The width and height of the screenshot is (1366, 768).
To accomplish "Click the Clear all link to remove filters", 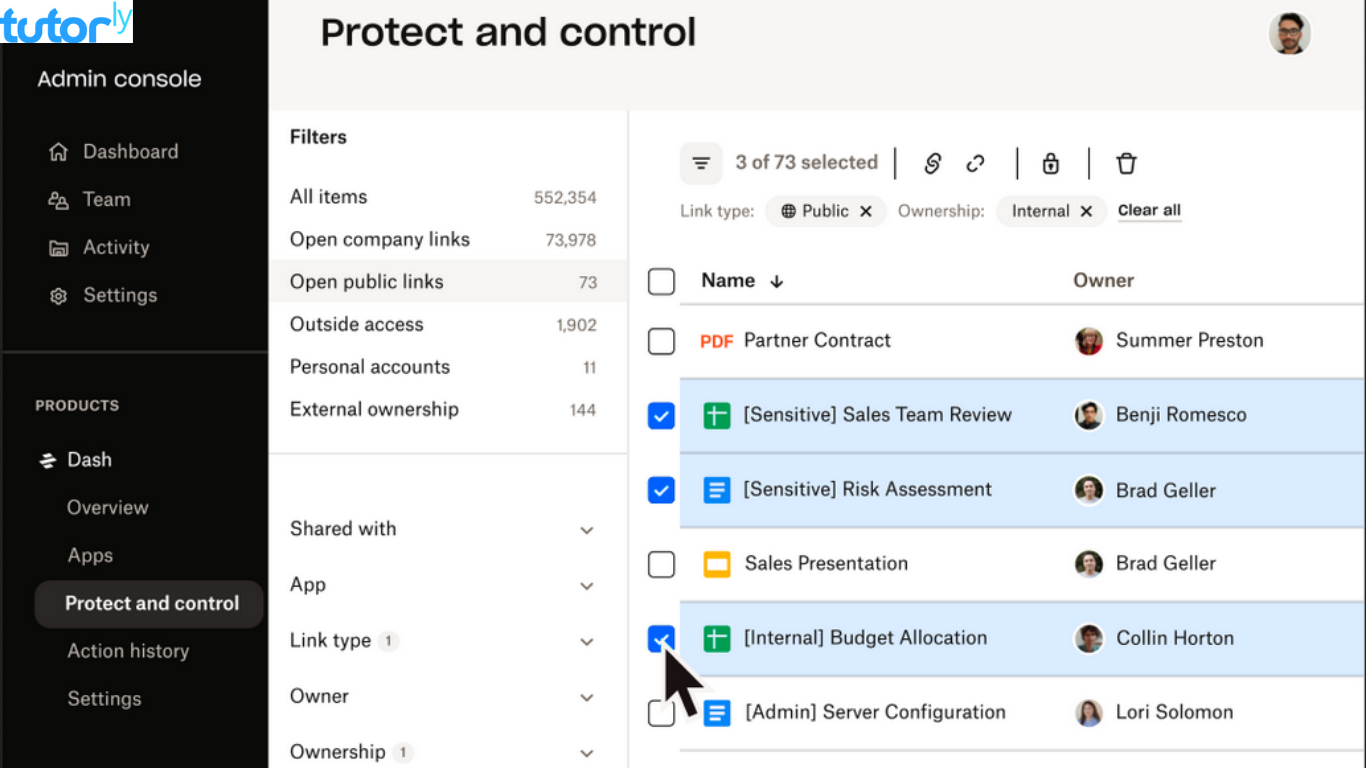I will point(1148,211).
